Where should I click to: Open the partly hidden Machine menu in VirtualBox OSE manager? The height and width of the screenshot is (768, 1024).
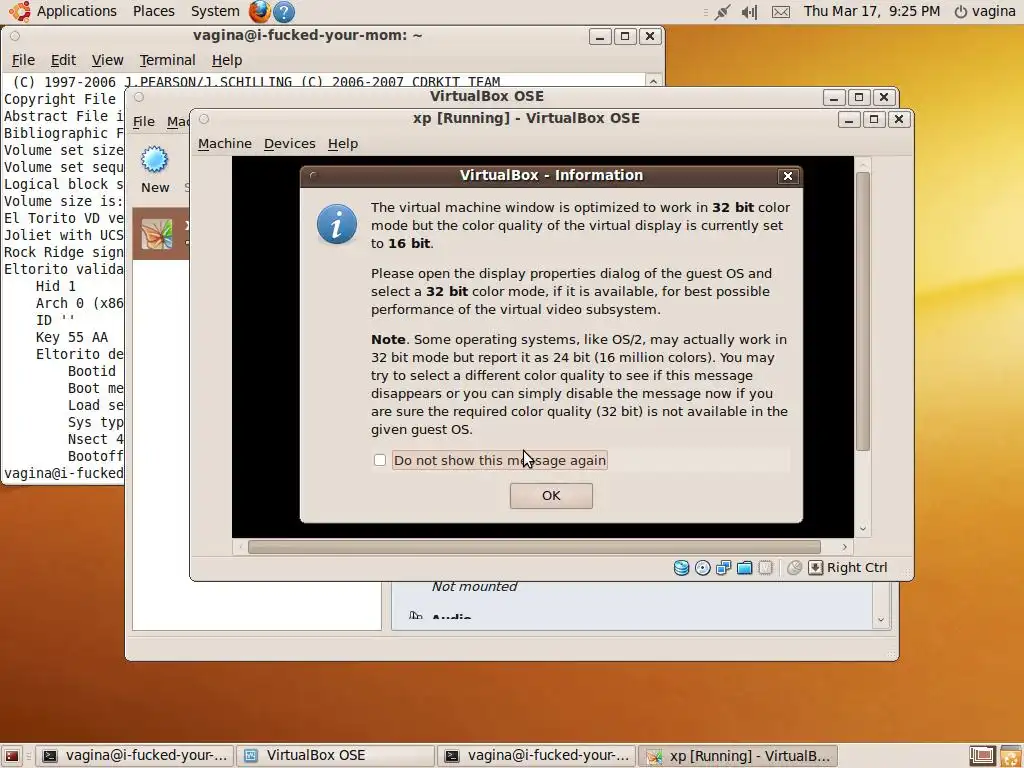(x=178, y=121)
